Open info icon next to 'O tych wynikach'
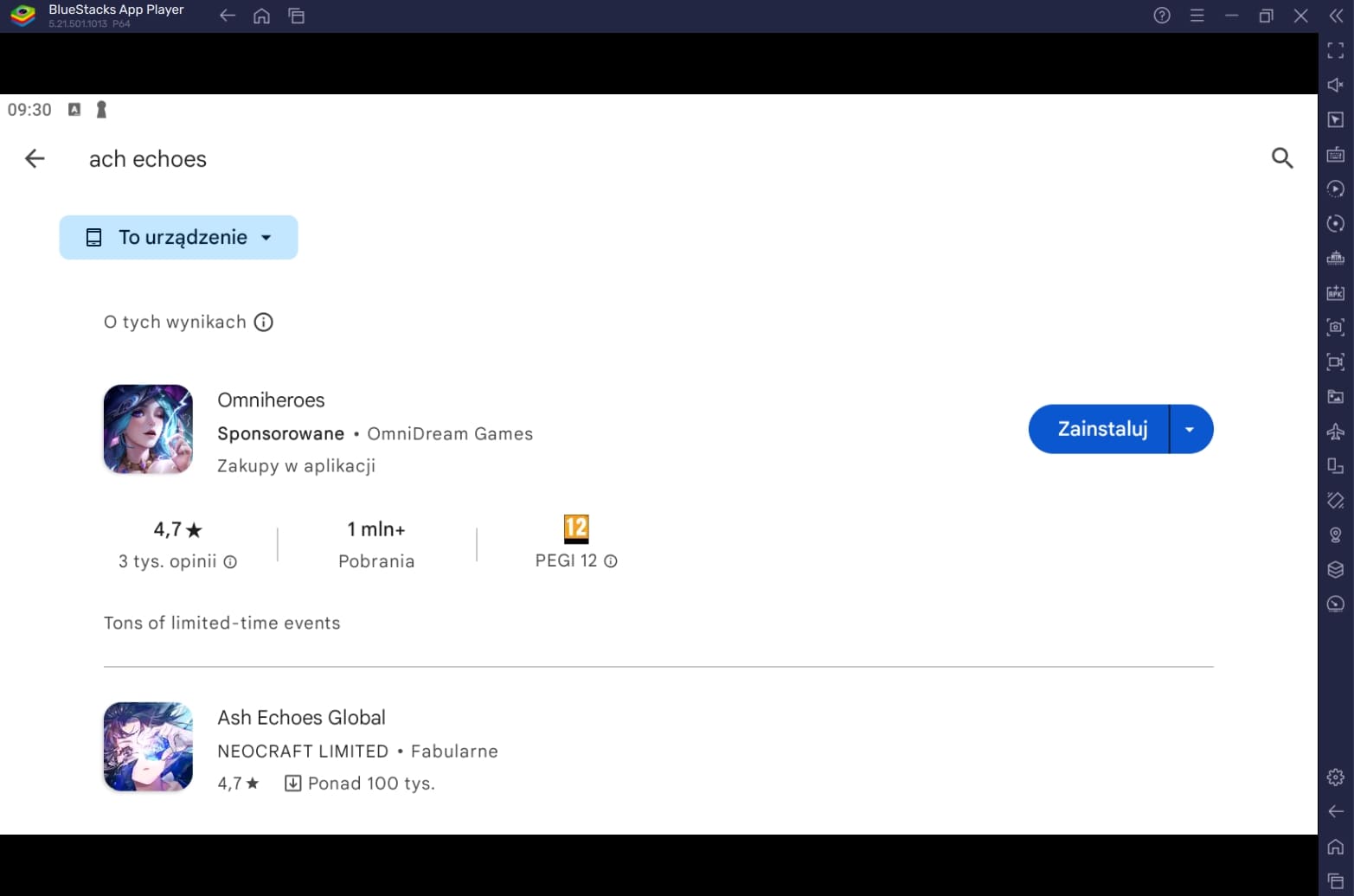 [264, 322]
